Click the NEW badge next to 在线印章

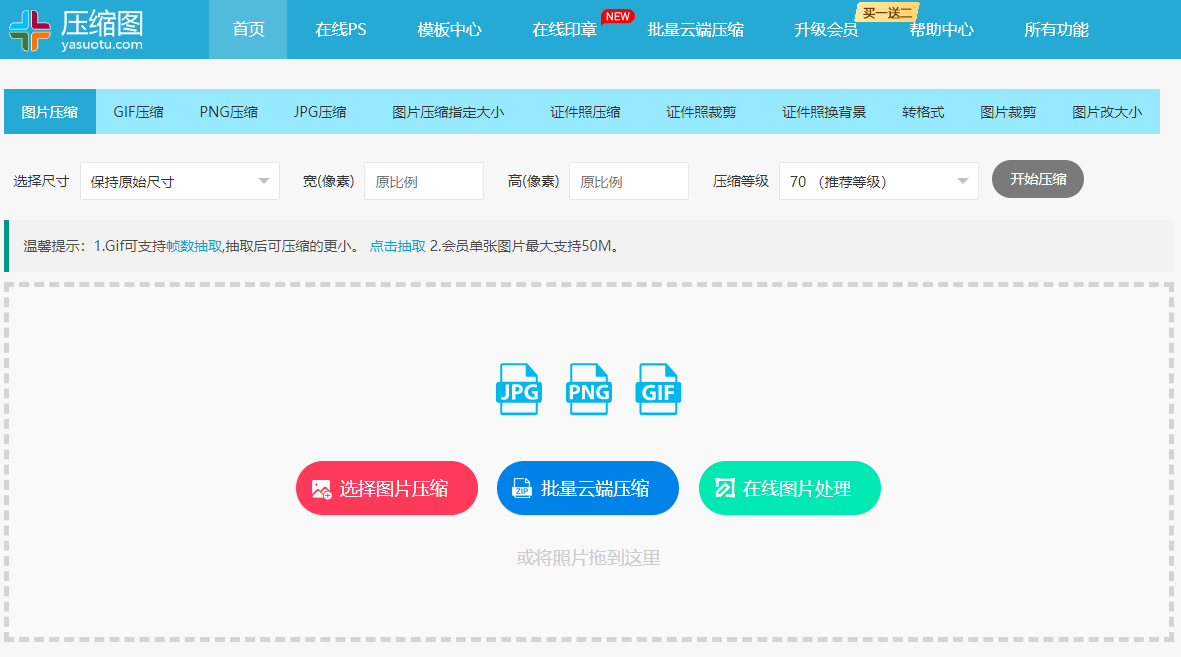point(618,15)
